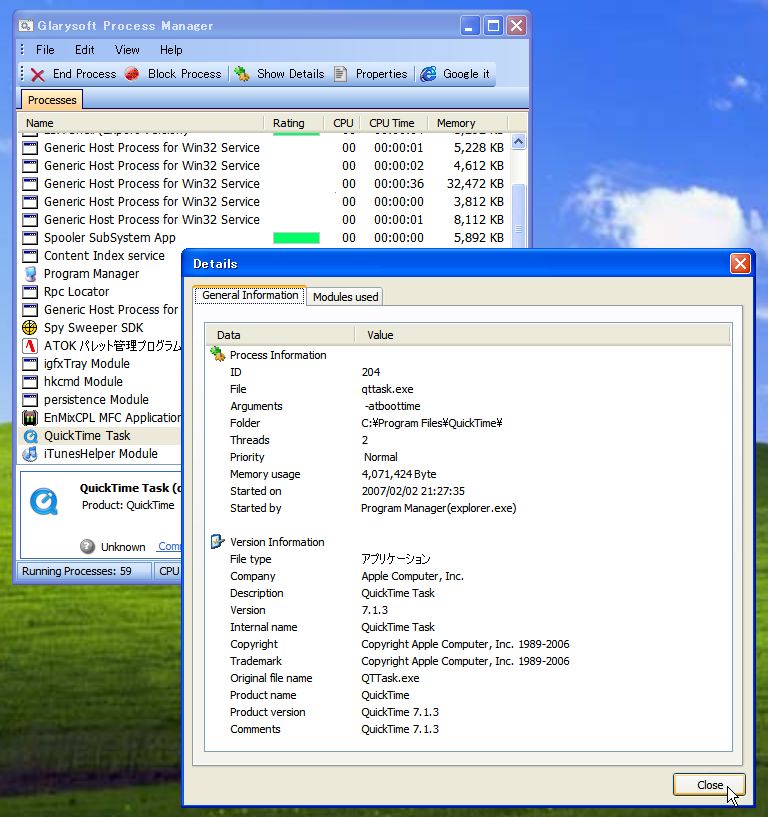Open the File menu
The height and width of the screenshot is (817, 768).
[45, 50]
